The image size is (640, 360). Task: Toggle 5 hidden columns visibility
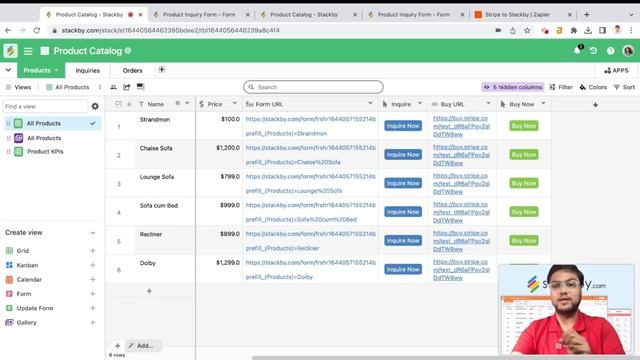pyautogui.click(x=513, y=87)
